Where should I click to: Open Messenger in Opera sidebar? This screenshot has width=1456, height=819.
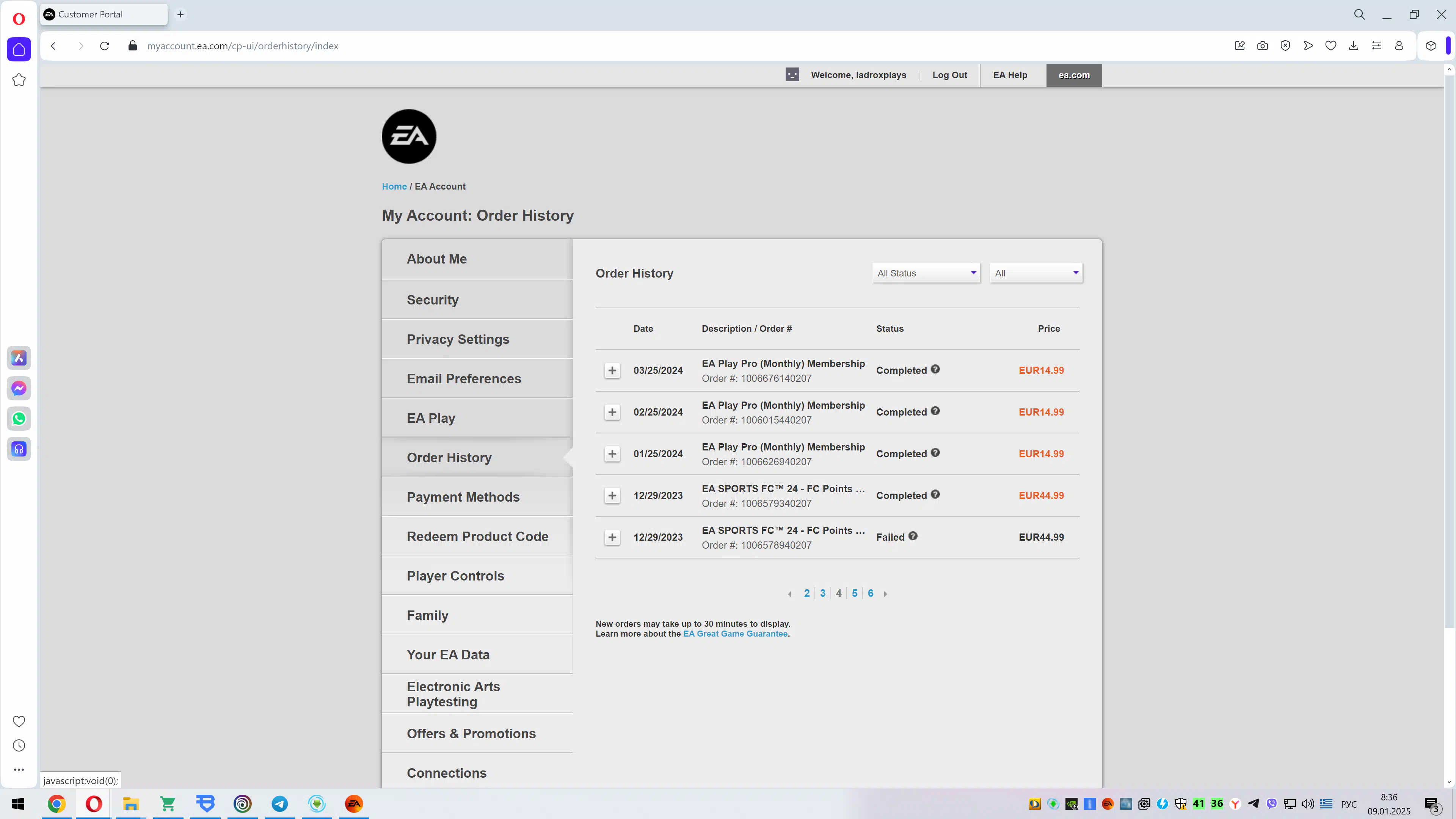pos(19,388)
